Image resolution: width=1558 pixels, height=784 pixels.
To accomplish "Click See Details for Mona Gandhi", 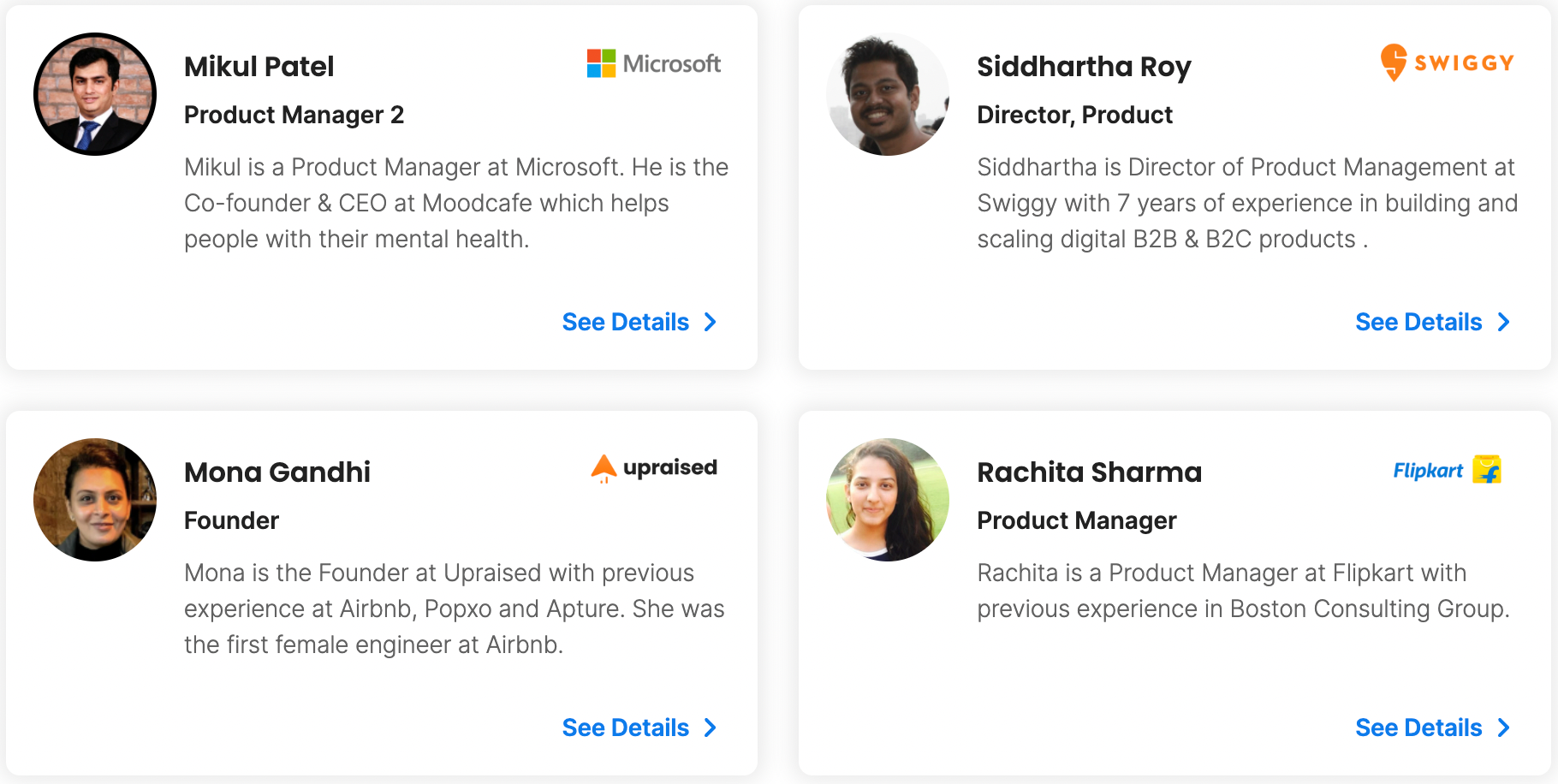I will click(626, 728).
